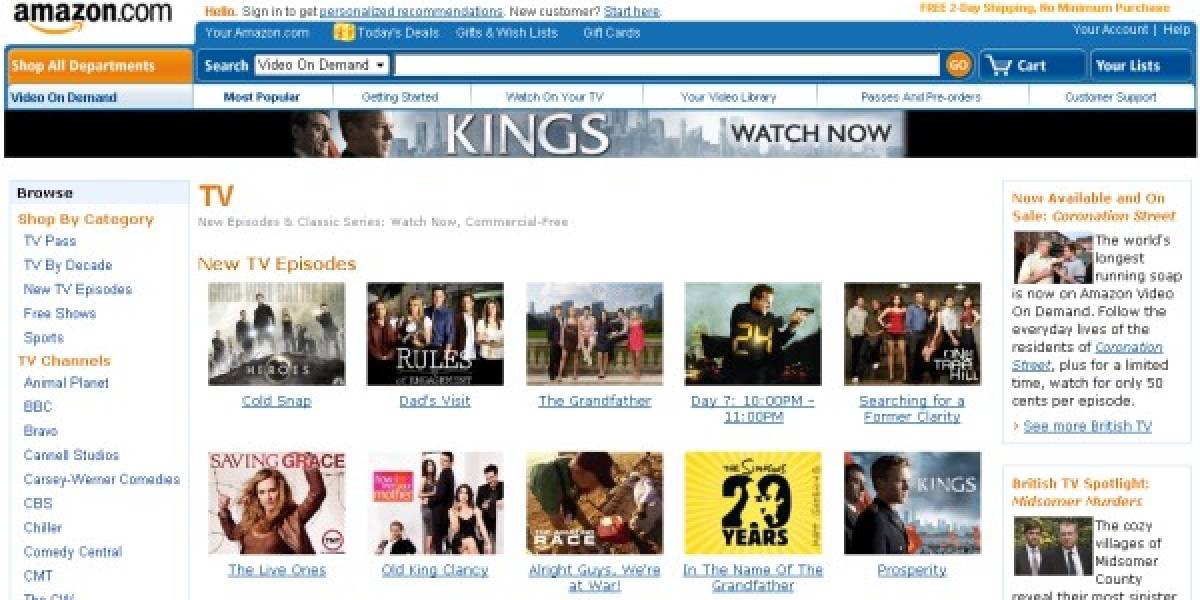Open Comedy Central channel
Image resolution: width=1200 pixels, height=600 pixels.
(x=73, y=552)
